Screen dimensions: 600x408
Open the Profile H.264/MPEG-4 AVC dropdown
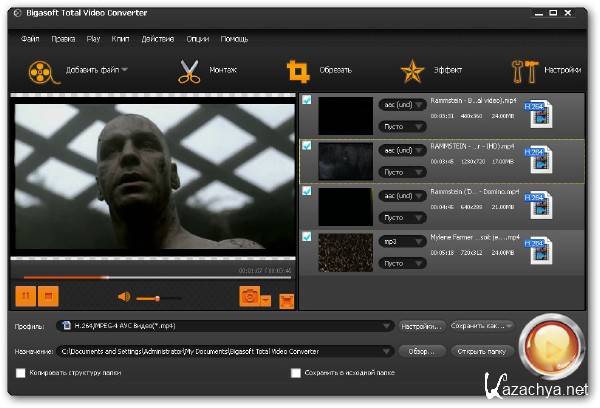(386, 325)
